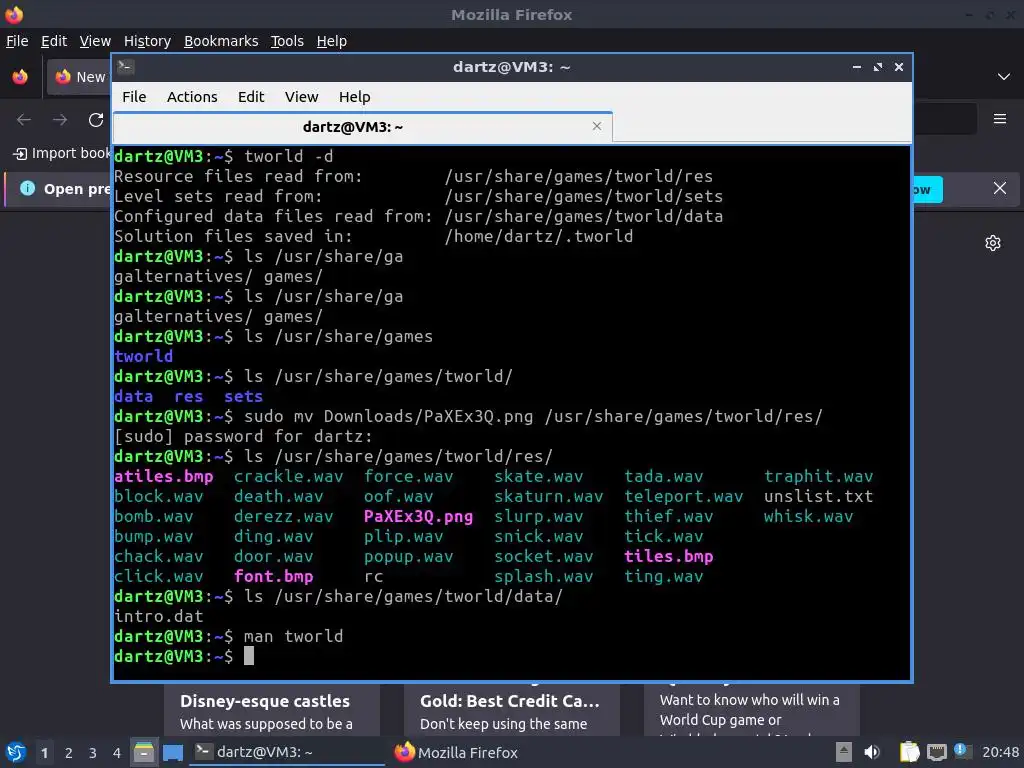Open the LXQt start menu
The width and height of the screenshot is (1024, 768).
click(16, 752)
